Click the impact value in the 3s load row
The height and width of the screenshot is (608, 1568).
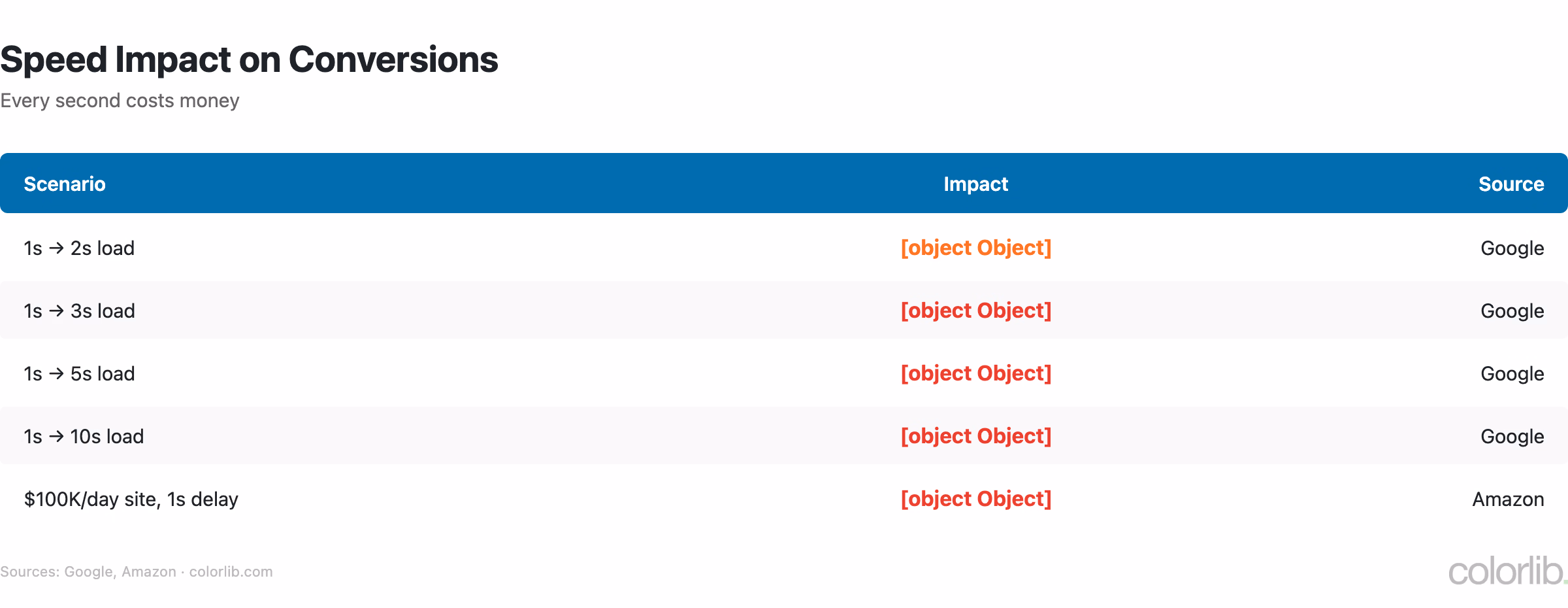tap(975, 311)
